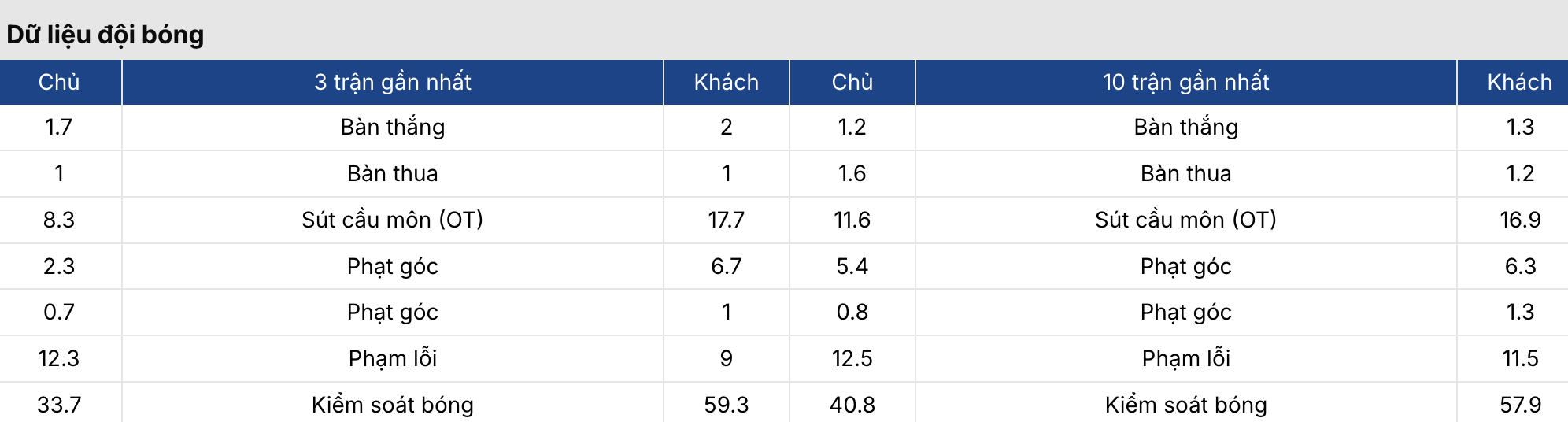The image size is (1568, 422).
Task: Select "Phạm lỗi" in the 10-match table
Action: (x=1185, y=358)
